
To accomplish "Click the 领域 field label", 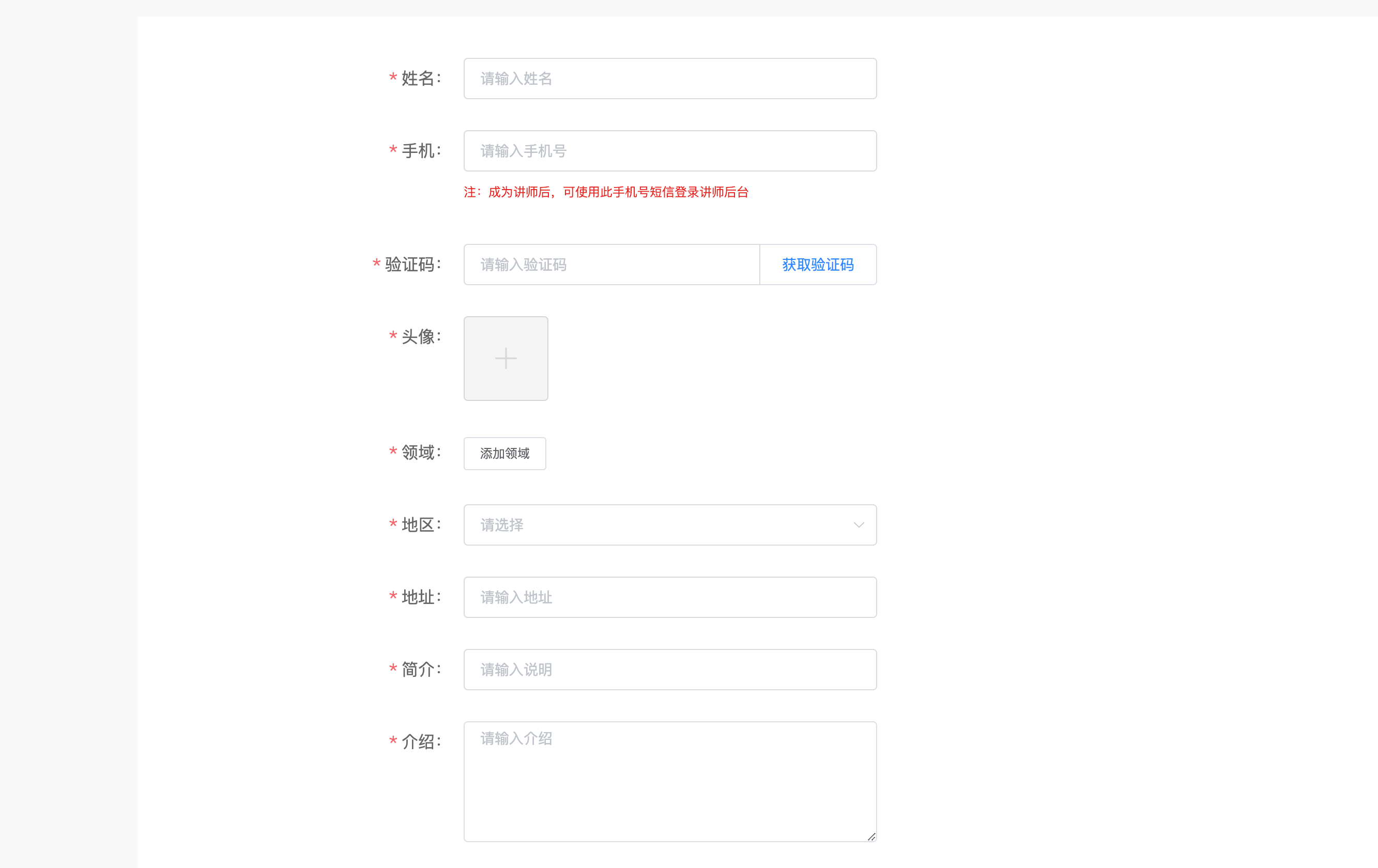I will 421,453.
